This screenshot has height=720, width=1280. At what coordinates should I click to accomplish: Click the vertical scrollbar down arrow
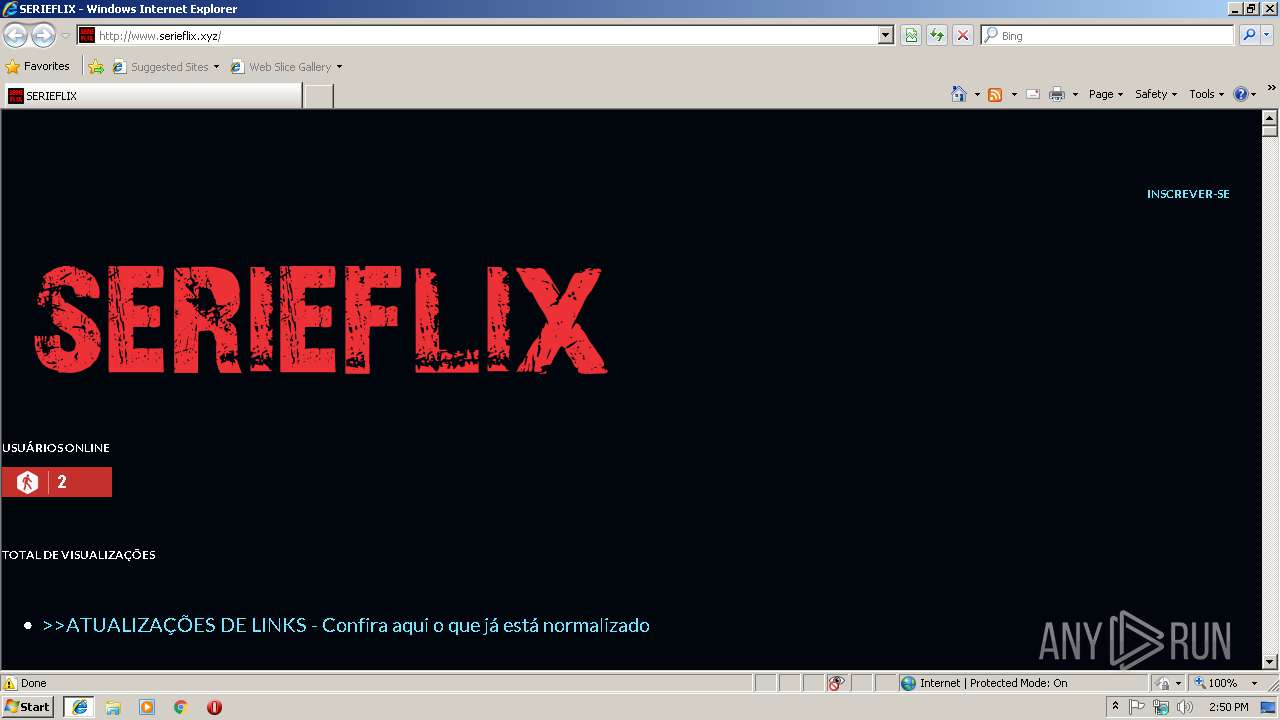pos(1270,662)
